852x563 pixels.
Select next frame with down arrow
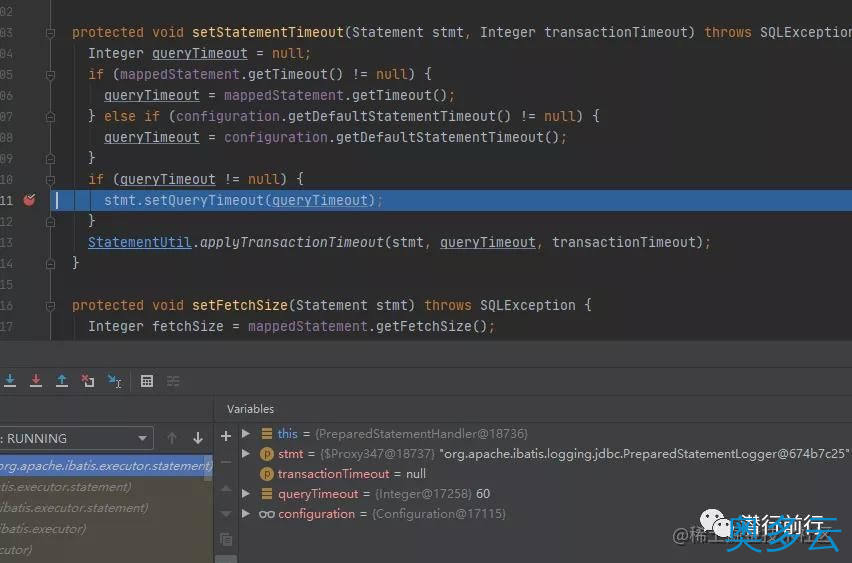tap(198, 438)
